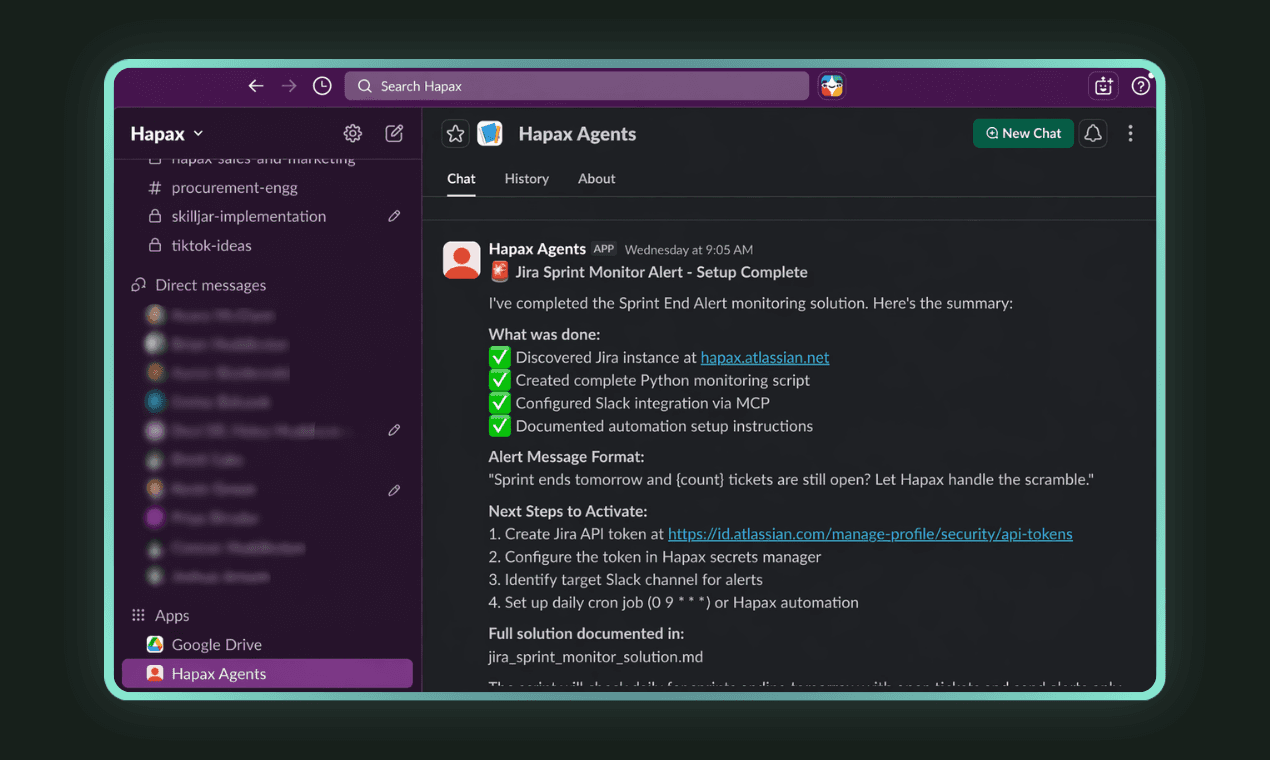Open the About tab for Hapax Agents
Image resolution: width=1270 pixels, height=760 pixels.
596,179
